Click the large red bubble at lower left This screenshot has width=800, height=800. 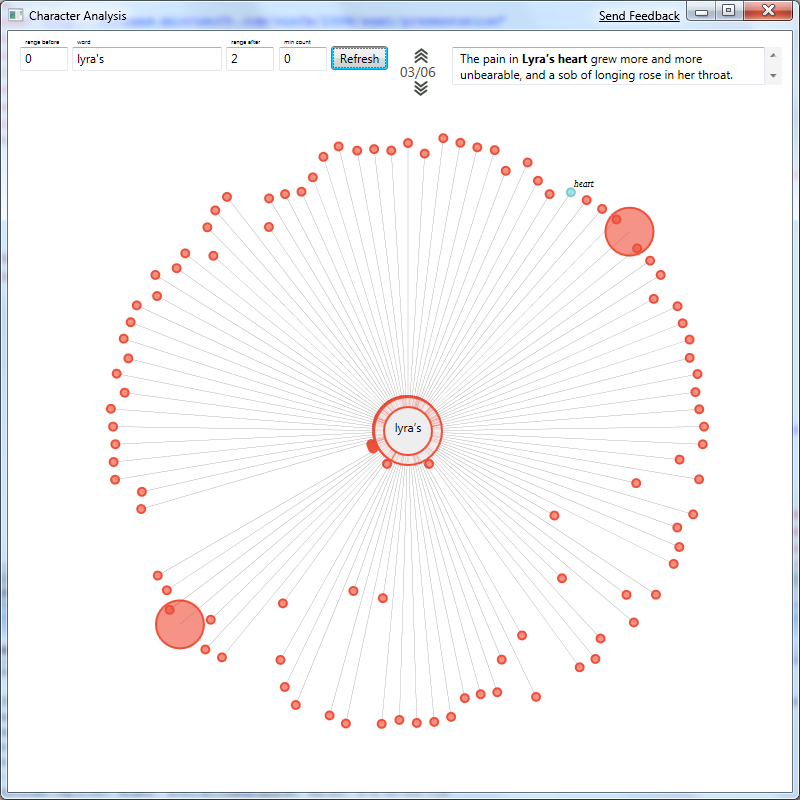pos(180,624)
